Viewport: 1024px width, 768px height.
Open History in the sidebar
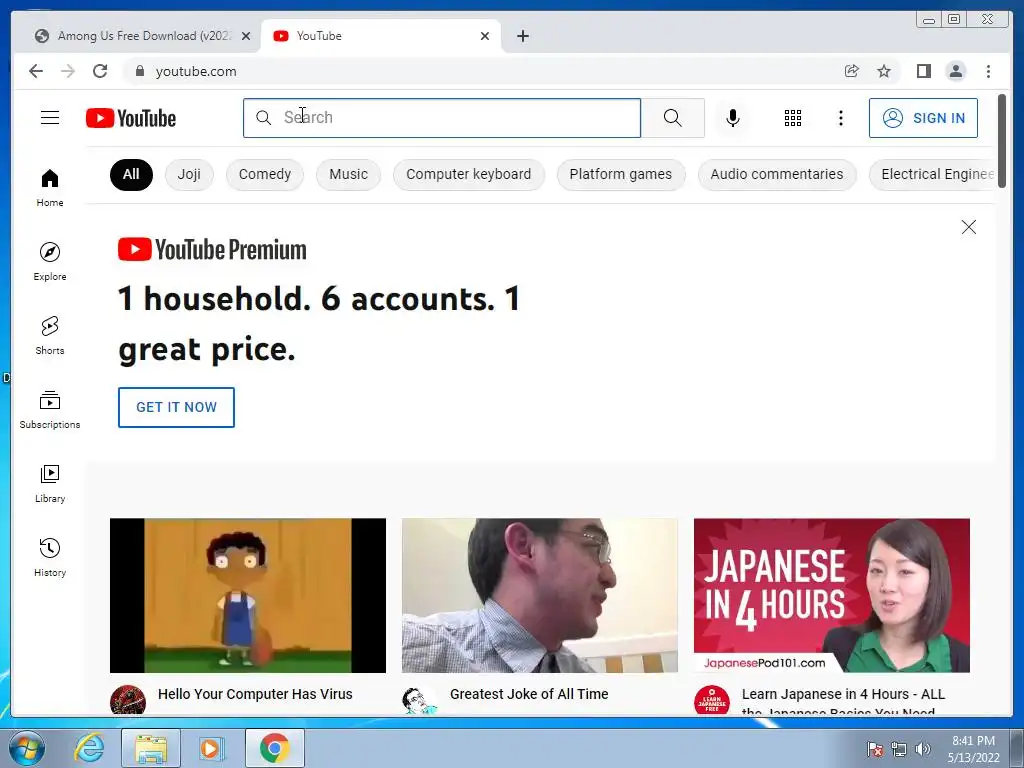[x=50, y=557]
